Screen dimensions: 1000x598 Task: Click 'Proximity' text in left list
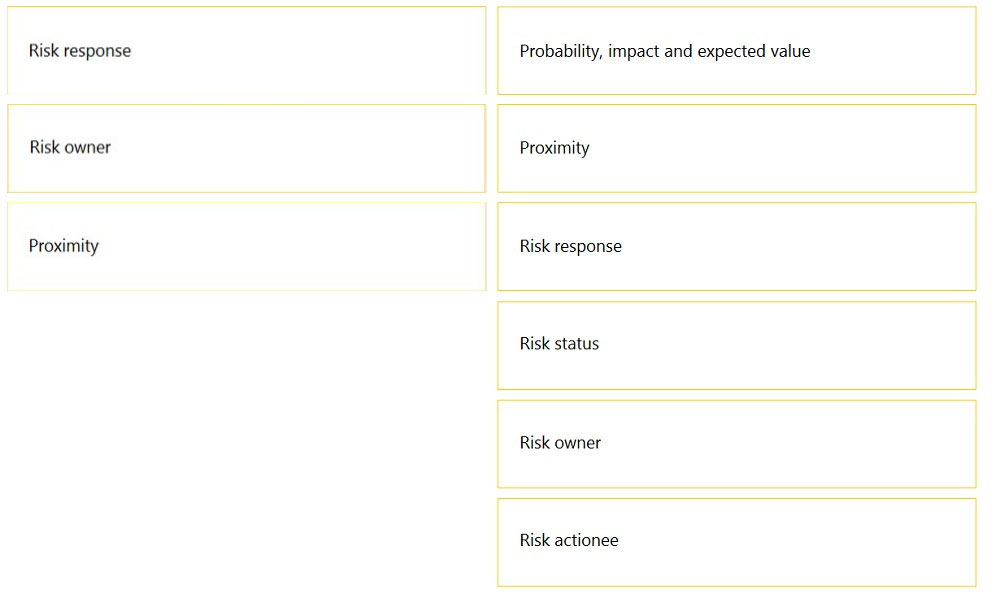point(64,246)
